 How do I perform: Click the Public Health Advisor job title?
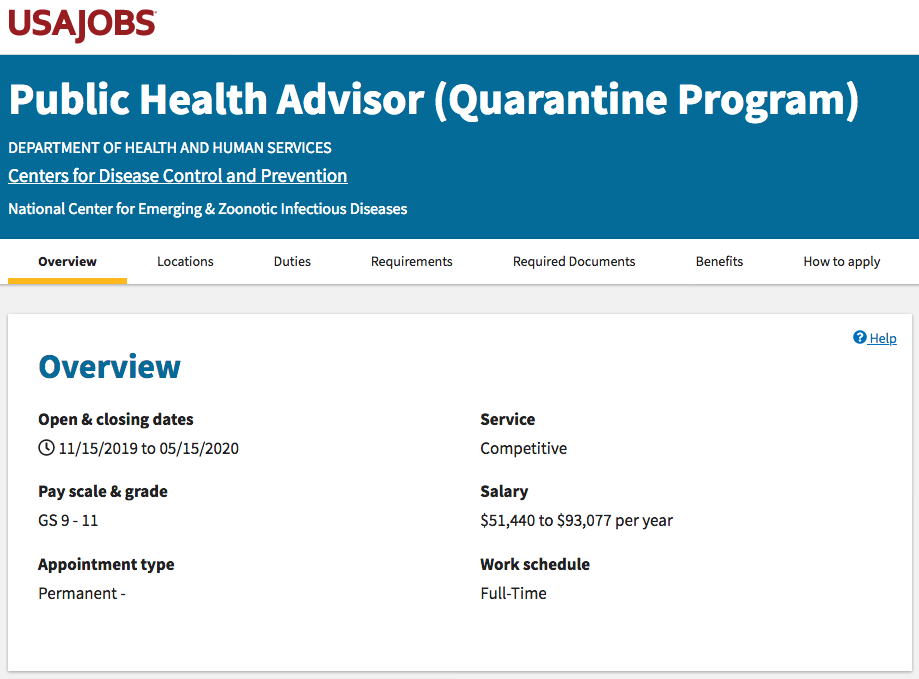click(x=433, y=101)
